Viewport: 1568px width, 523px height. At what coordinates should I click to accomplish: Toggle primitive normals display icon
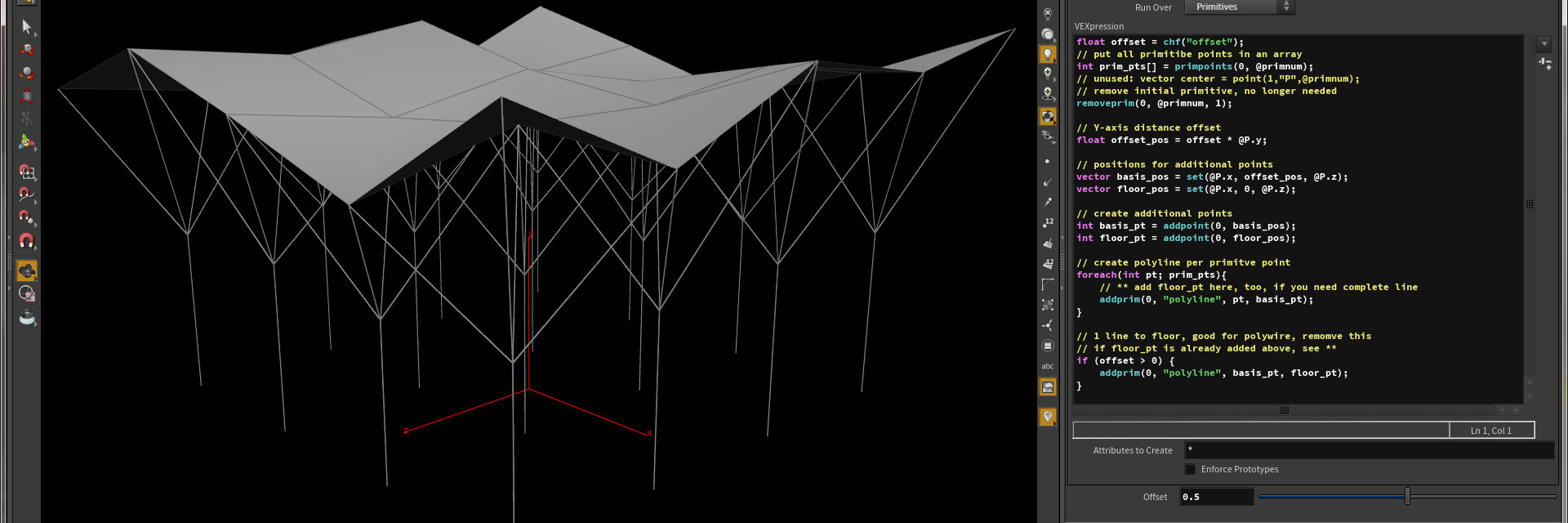1048,243
